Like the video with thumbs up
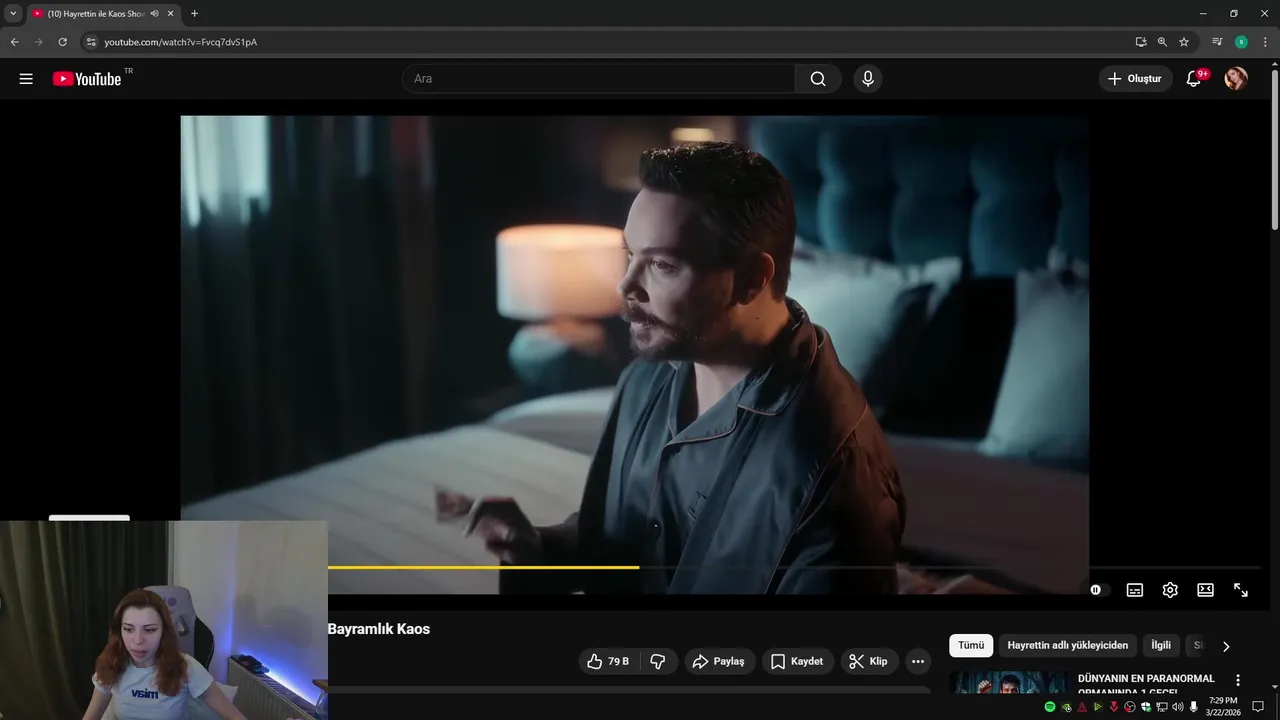The width and height of the screenshot is (1280, 720). pyautogui.click(x=608, y=661)
